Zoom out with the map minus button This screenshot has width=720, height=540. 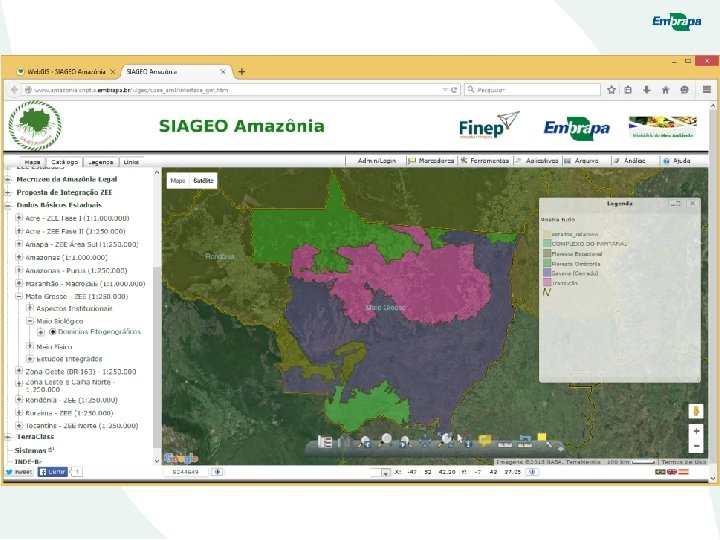(x=696, y=446)
